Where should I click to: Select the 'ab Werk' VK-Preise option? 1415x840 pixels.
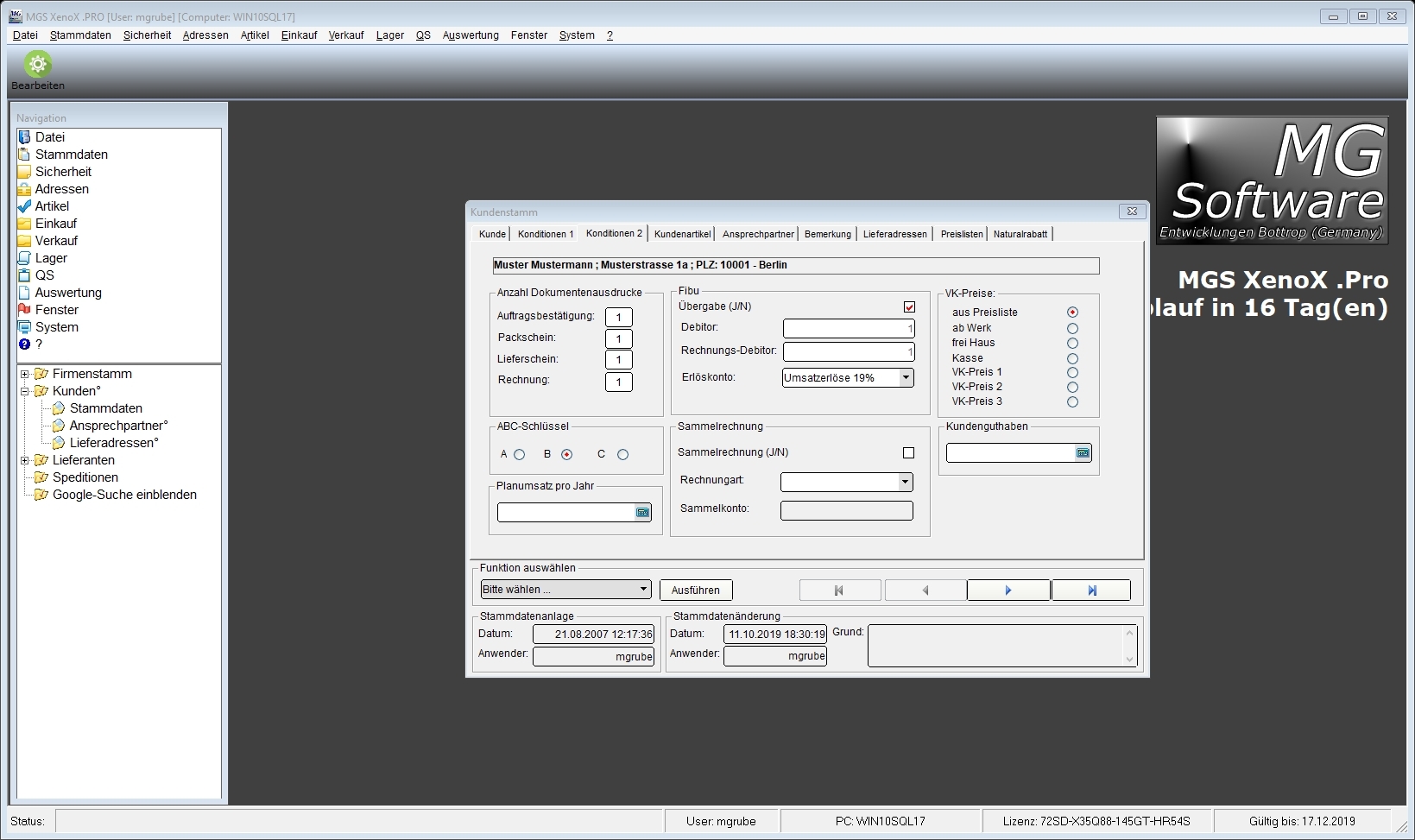1072,329
